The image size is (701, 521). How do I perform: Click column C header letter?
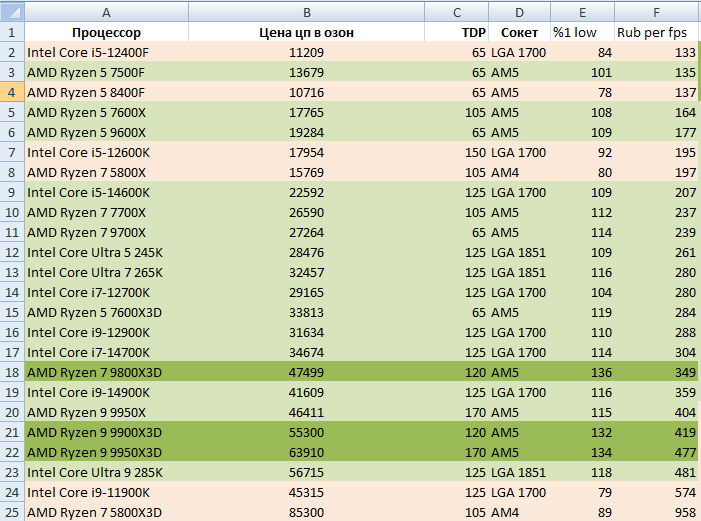456,11
